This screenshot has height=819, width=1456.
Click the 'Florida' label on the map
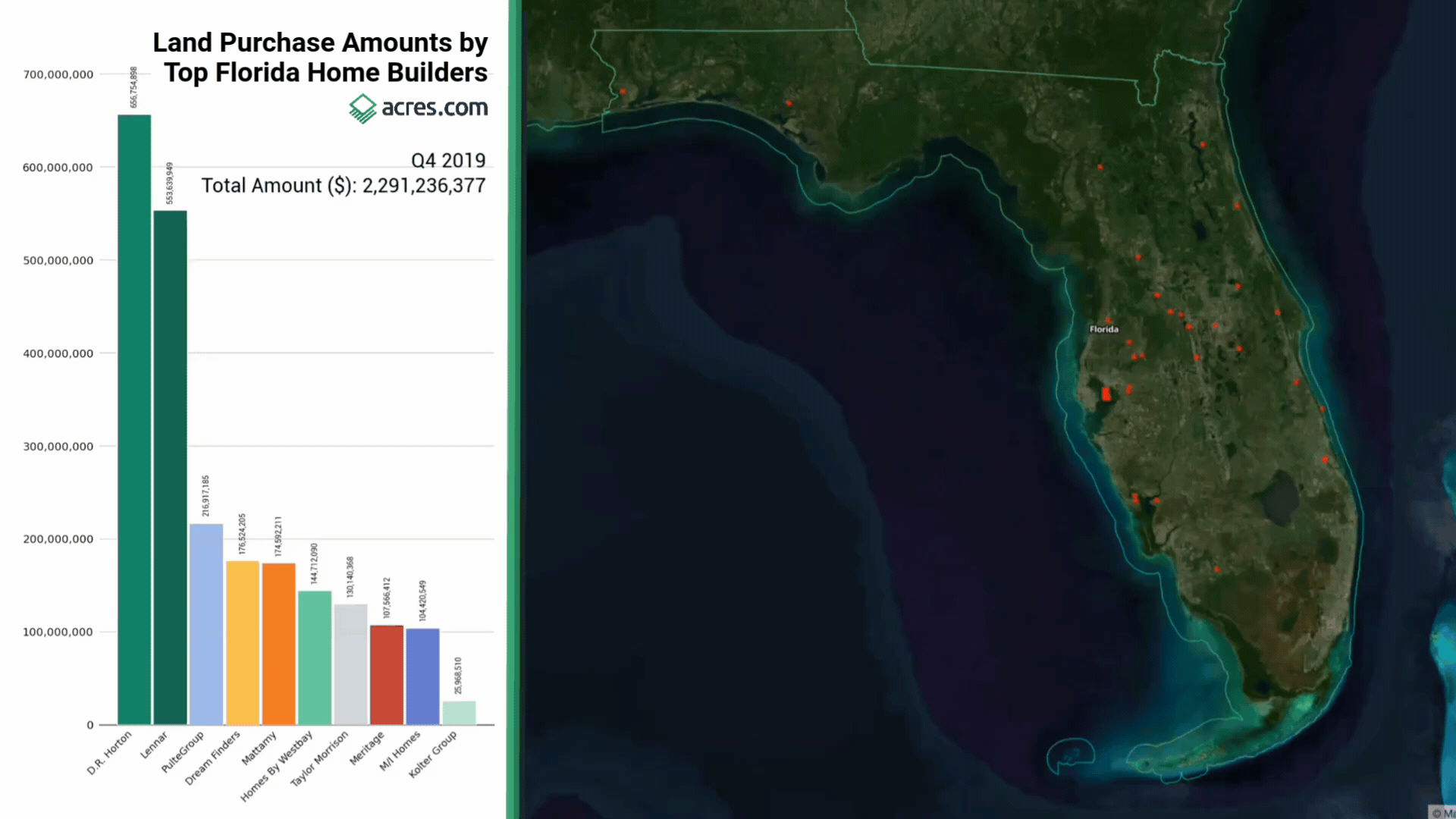coord(1104,329)
